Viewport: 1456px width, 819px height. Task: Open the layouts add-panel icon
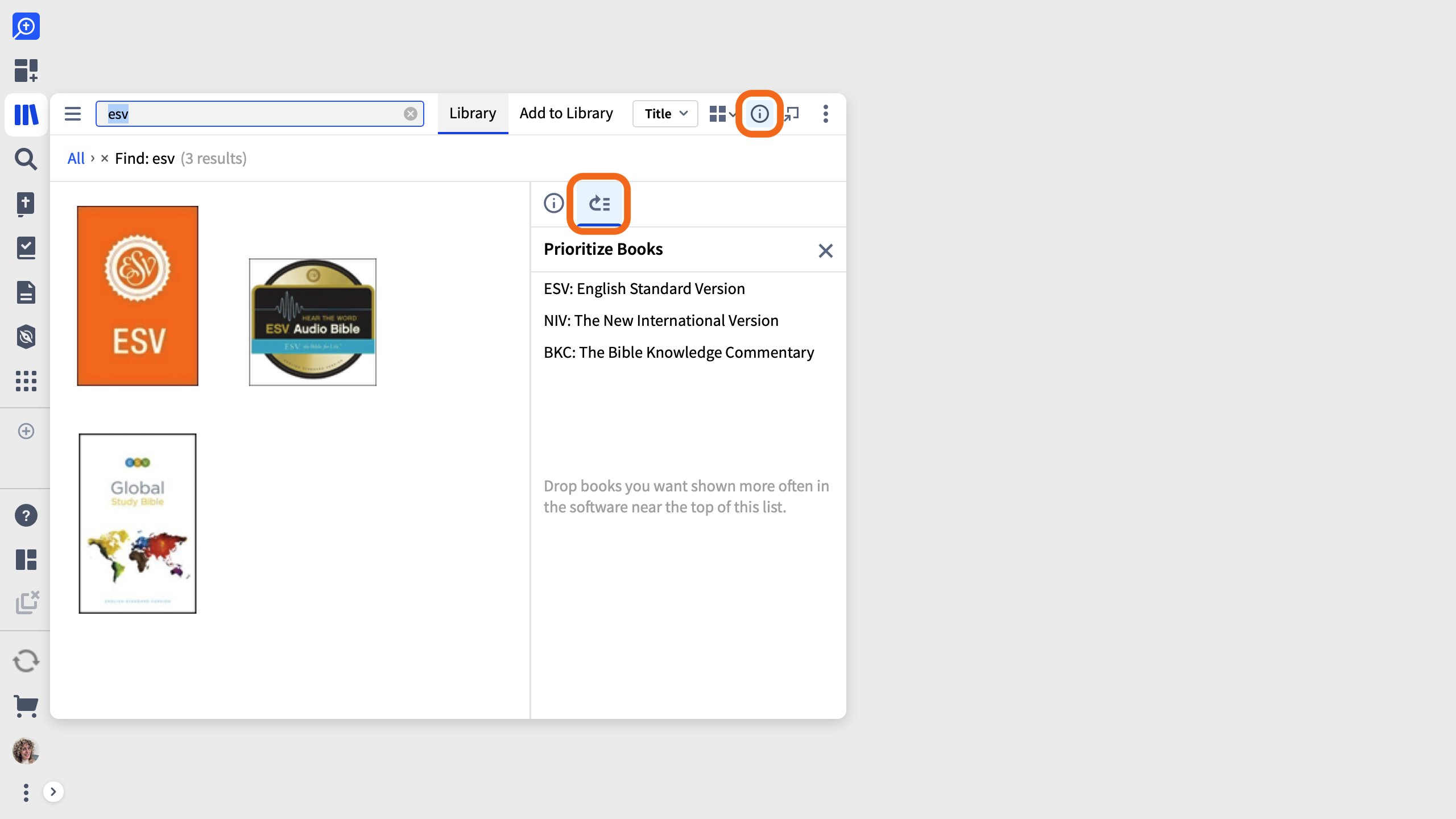pyautogui.click(x=26, y=71)
